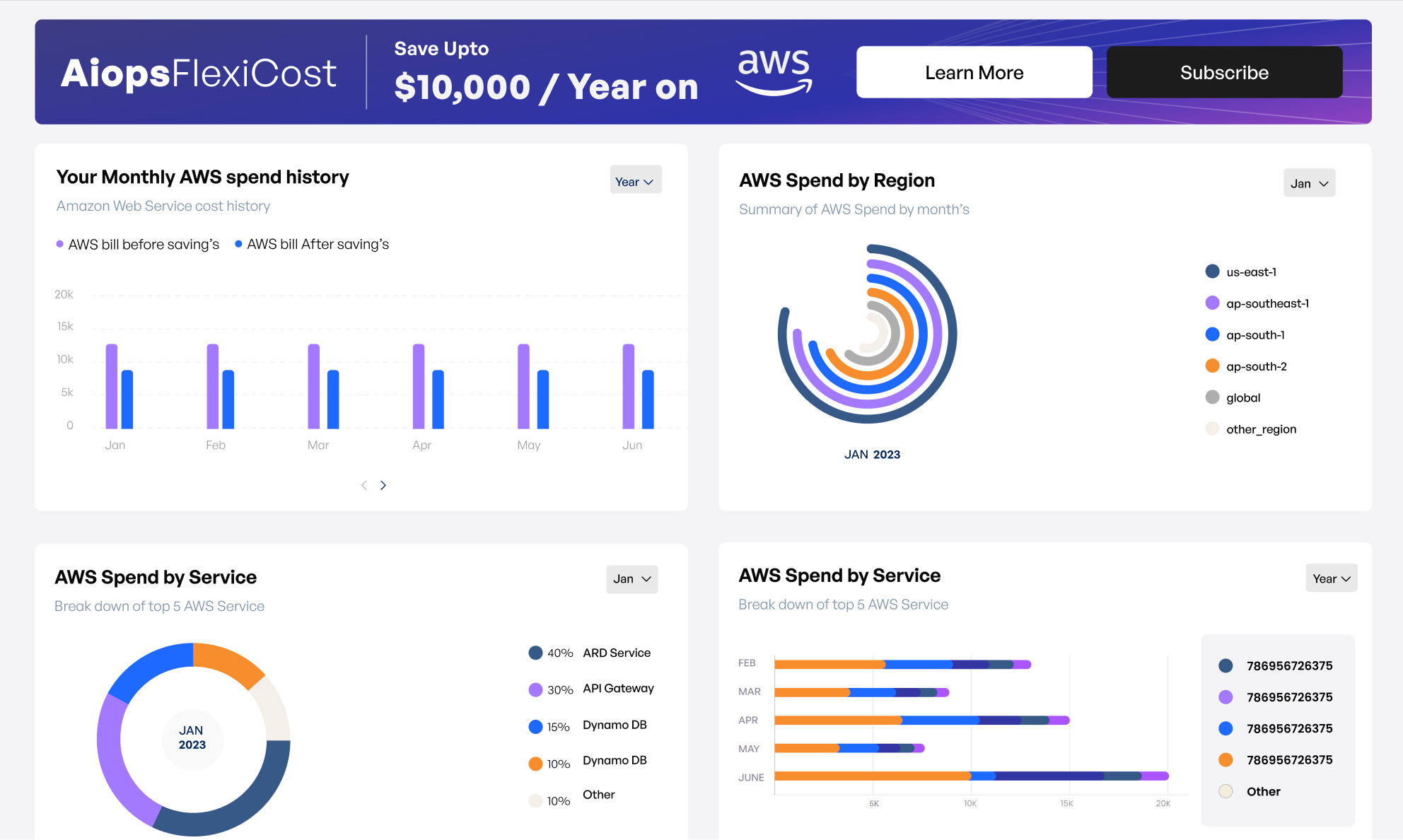This screenshot has height=840, width=1403.
Task: Click Other 10% legend entry in donut card
Action: [x=572, y=798]
